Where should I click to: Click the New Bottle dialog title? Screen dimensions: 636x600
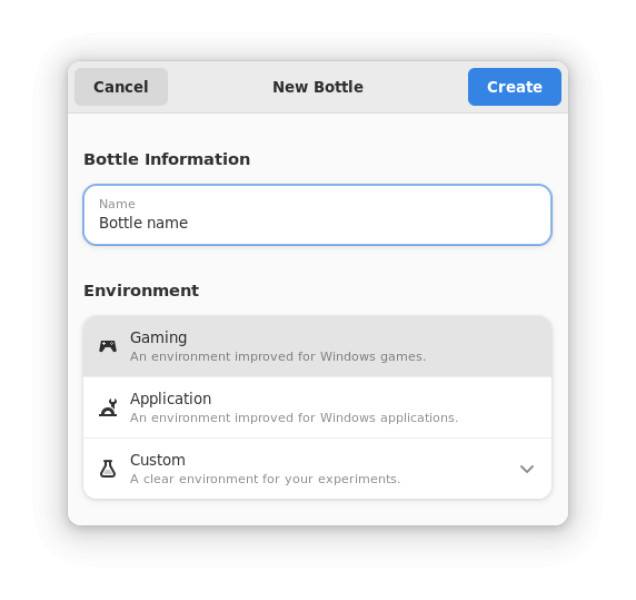(317, 87)
